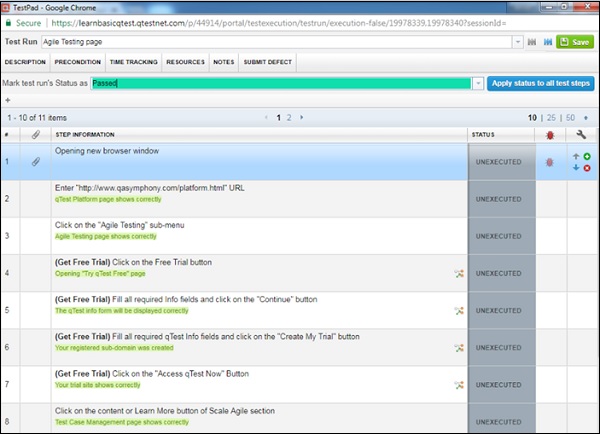Screen dimensions: 600x434
Task: Set status for step 8 Scale Agile
Action: (501, 419)
